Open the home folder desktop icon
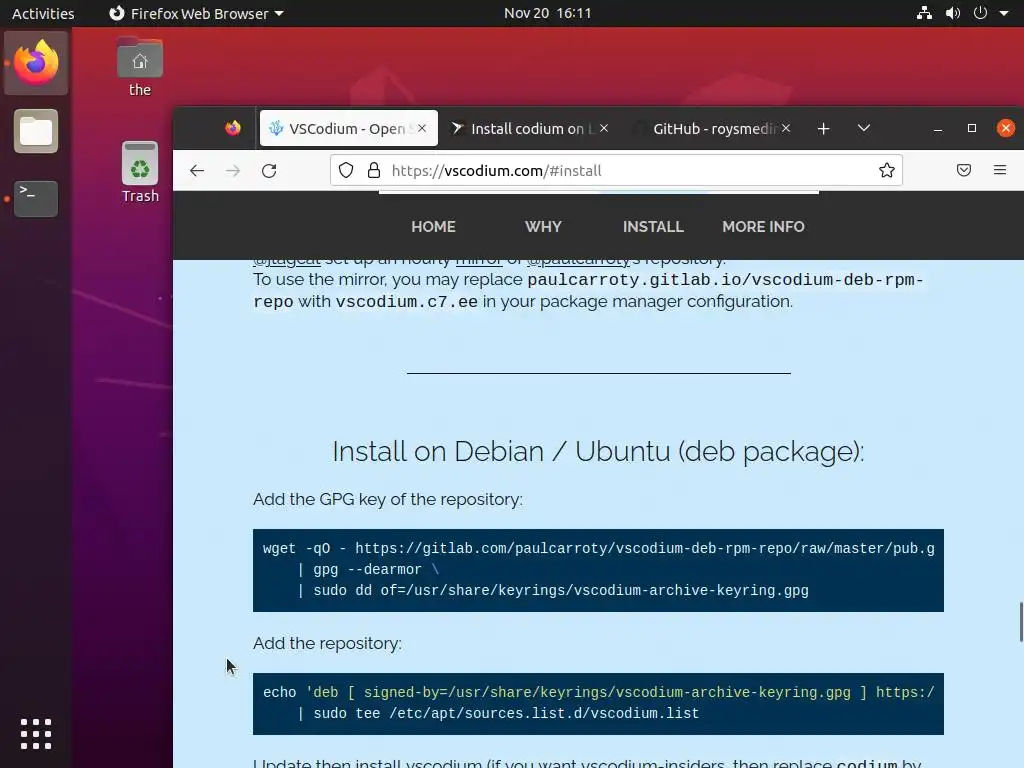1024x768 pixels. tap(140, 68)
